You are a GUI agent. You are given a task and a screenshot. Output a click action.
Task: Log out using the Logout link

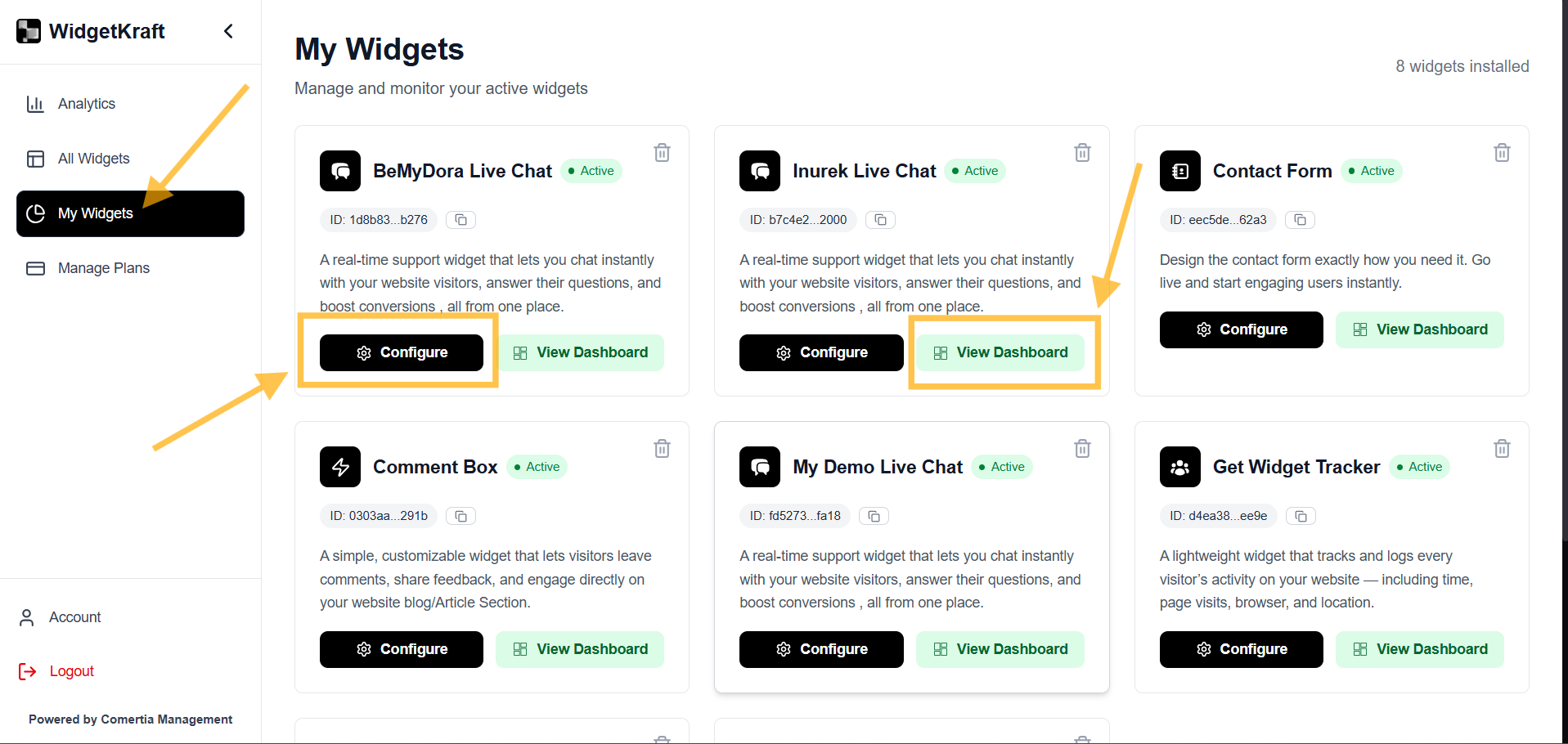[71, 671]
